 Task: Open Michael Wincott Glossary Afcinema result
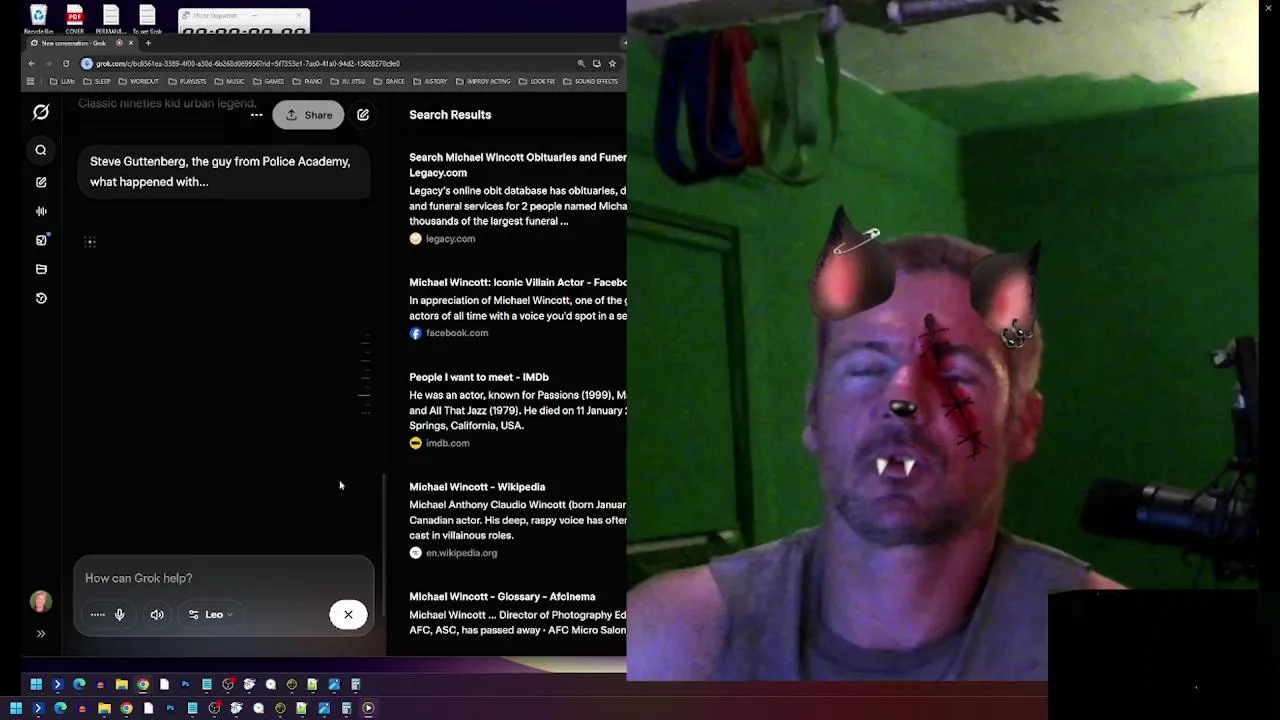tap(502, 597)
